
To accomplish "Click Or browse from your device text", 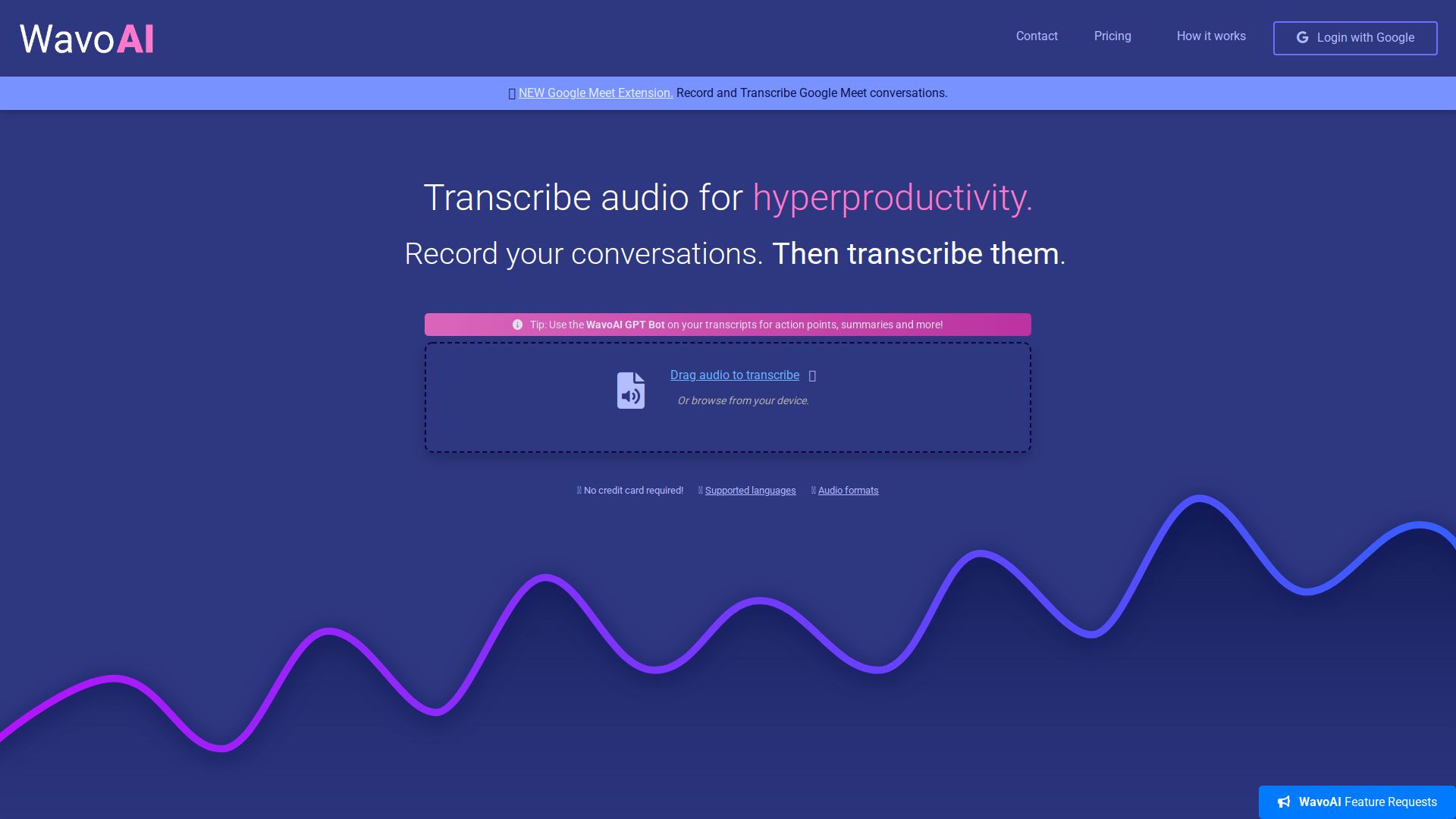I will pos(743,400).
